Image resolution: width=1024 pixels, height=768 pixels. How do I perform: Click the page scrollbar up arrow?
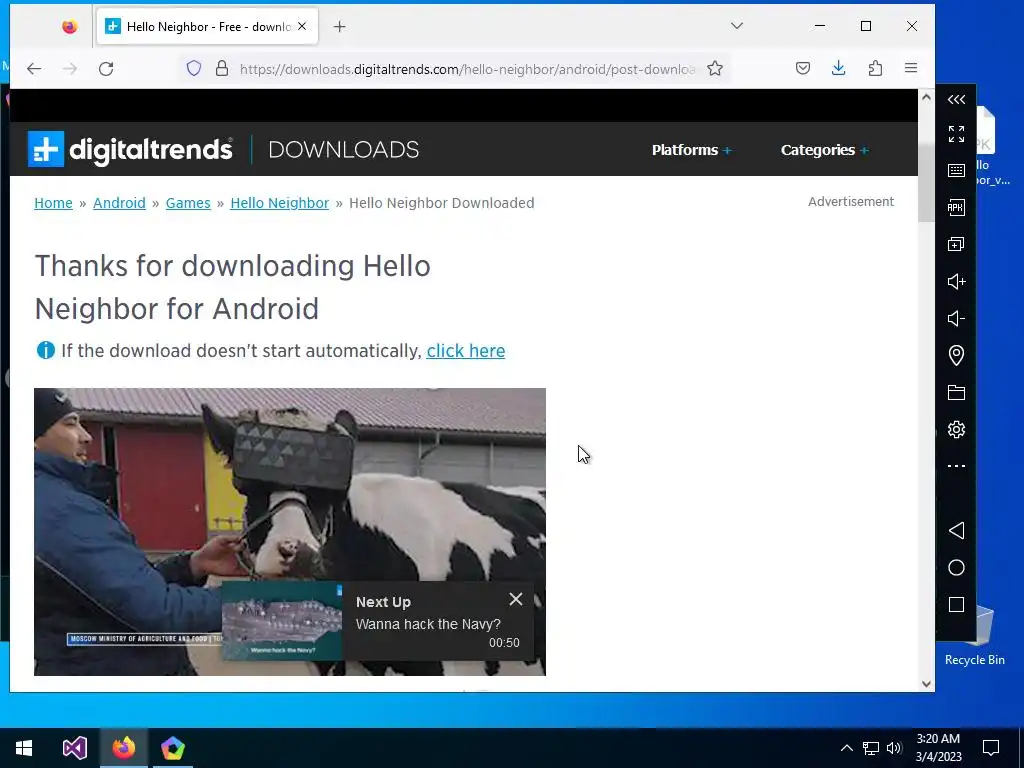pyautogui.click(x=926, y=97)
